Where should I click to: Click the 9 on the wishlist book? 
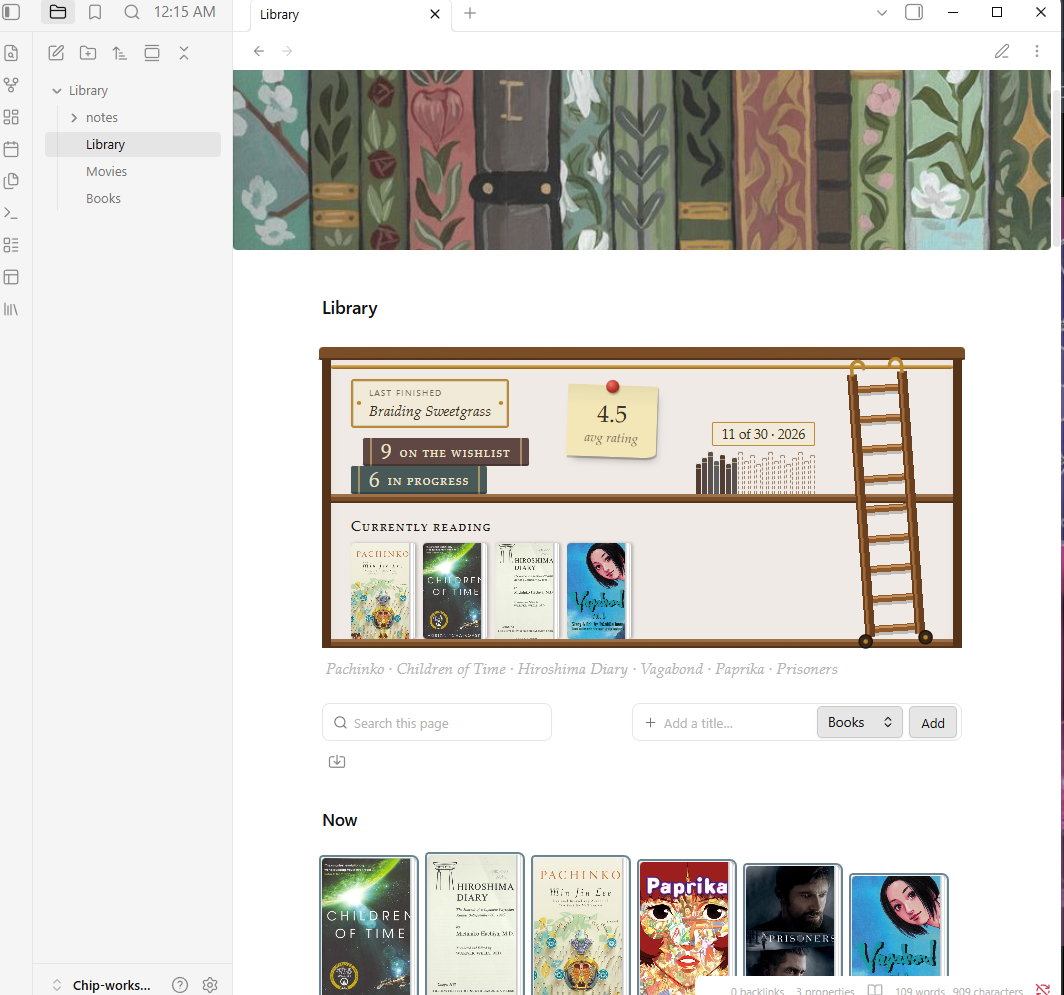pos(446,452)
